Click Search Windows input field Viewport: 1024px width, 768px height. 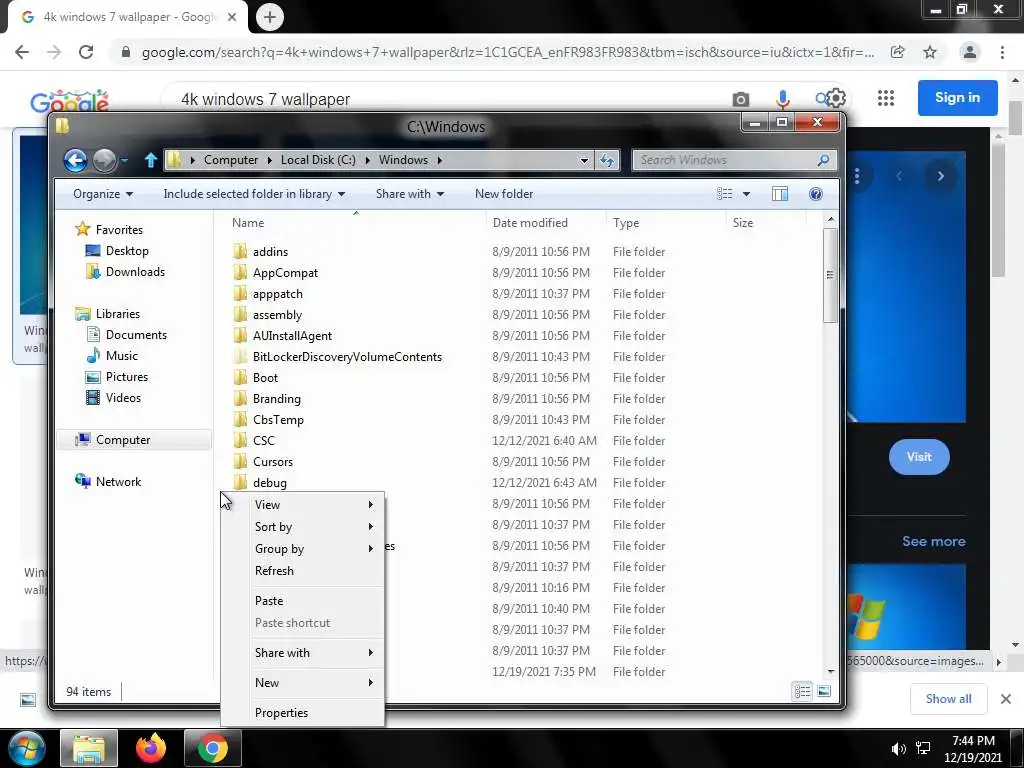tap(724, 160)
